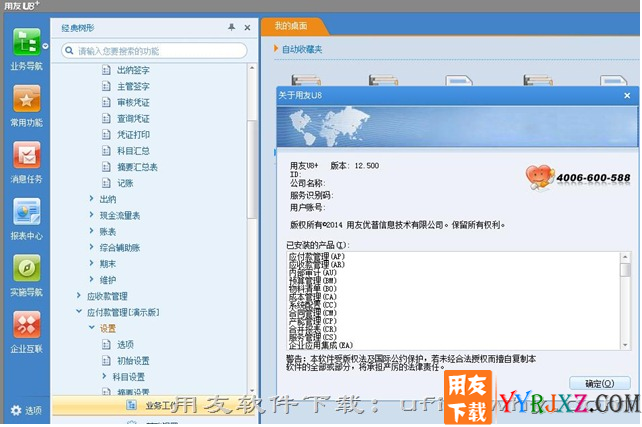
Task: Click the document icon beside 科目汇总
Action: (106, 151)
